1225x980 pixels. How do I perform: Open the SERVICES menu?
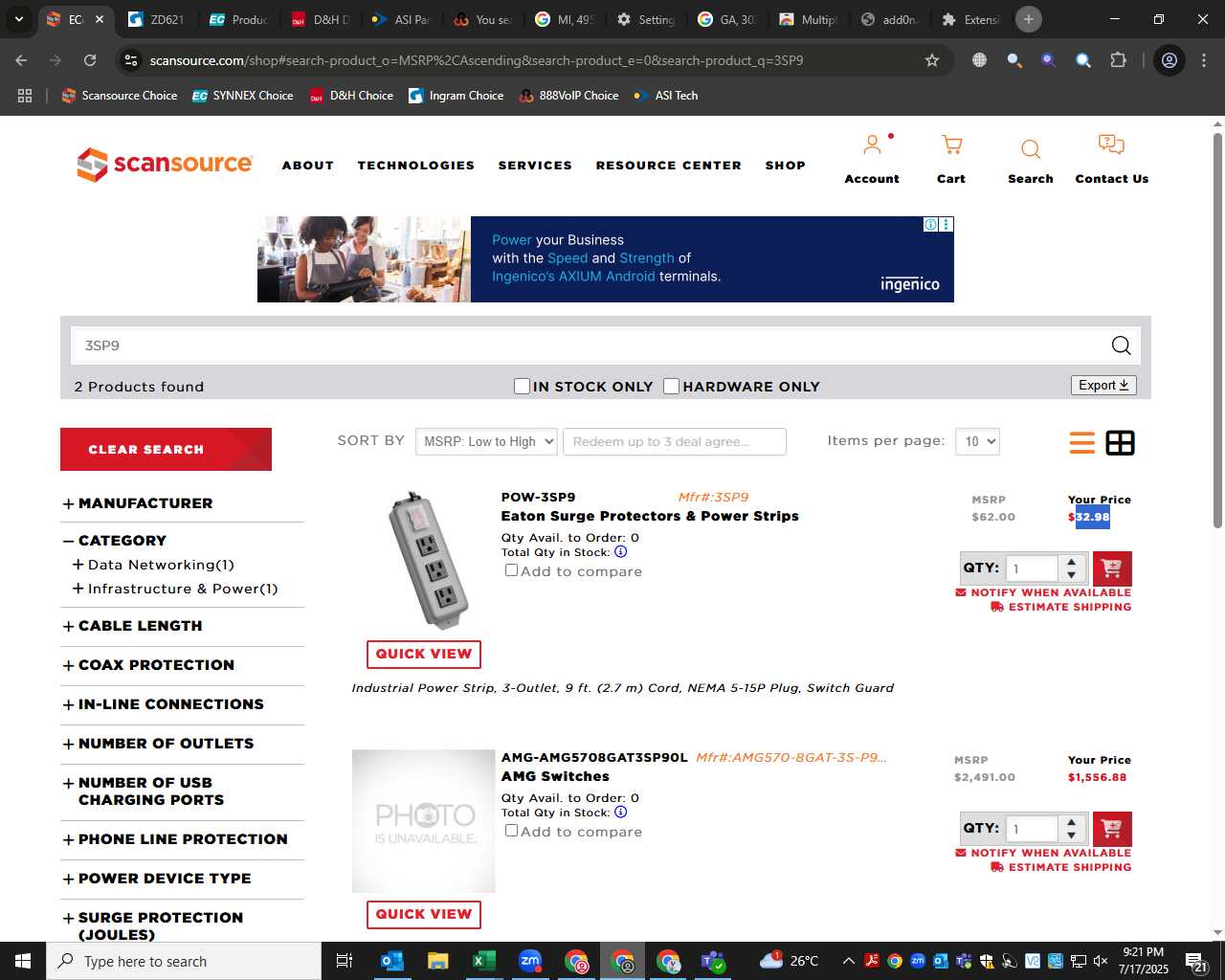click(x=535, y=166)
